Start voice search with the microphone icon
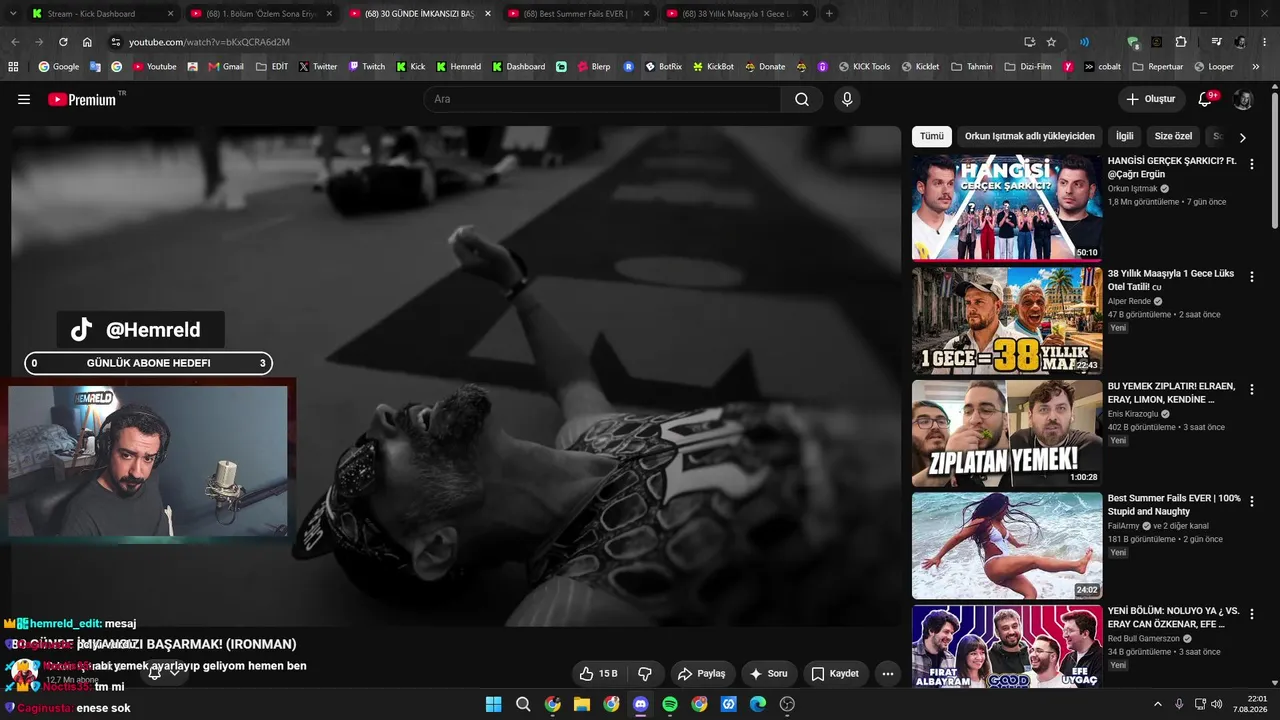 click(x=847, y=99)
